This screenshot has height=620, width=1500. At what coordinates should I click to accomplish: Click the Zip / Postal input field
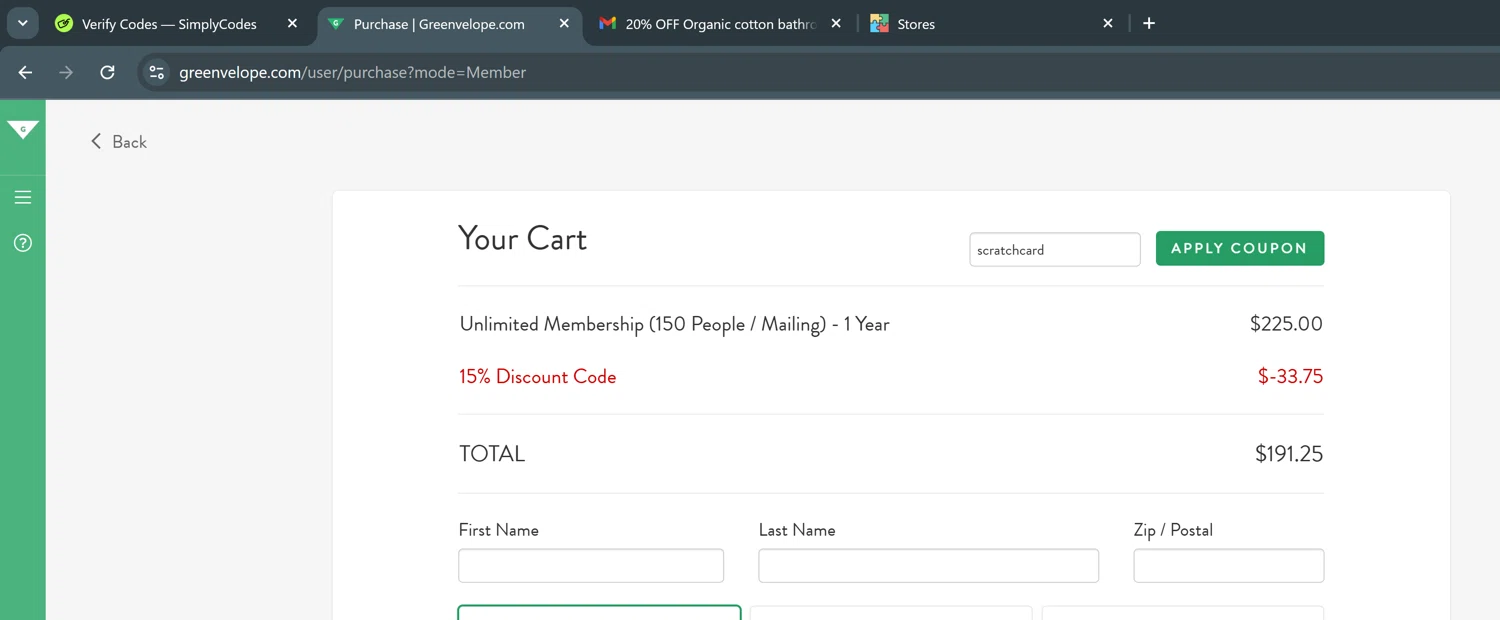pyautogui.click(x=1228, y=566)
